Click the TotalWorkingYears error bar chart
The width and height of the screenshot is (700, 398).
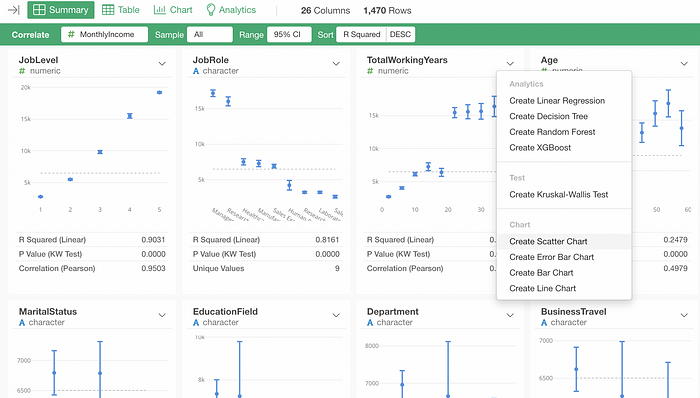click(431, 149)
